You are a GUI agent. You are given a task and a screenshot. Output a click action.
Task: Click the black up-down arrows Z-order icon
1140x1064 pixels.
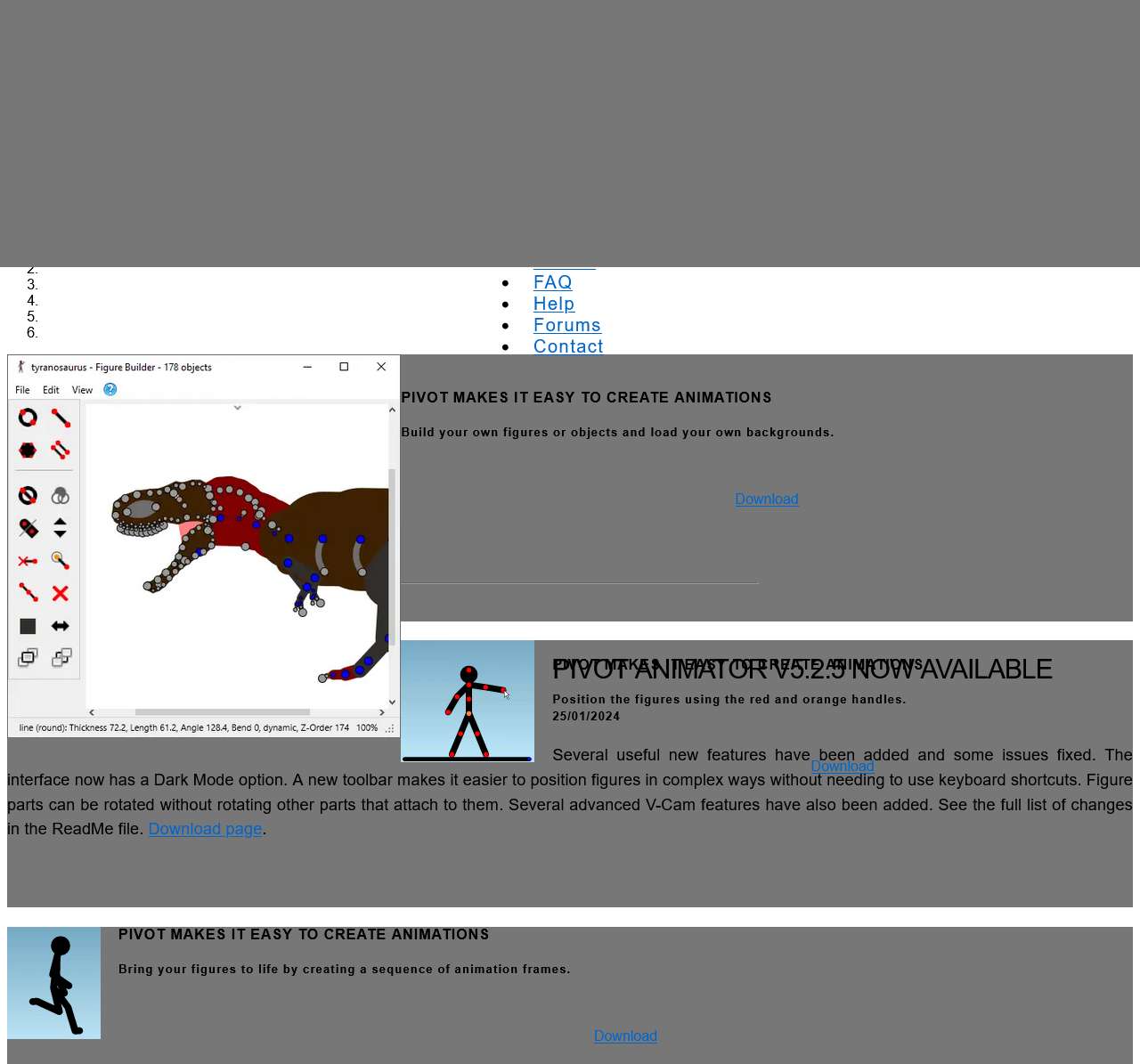61,528
